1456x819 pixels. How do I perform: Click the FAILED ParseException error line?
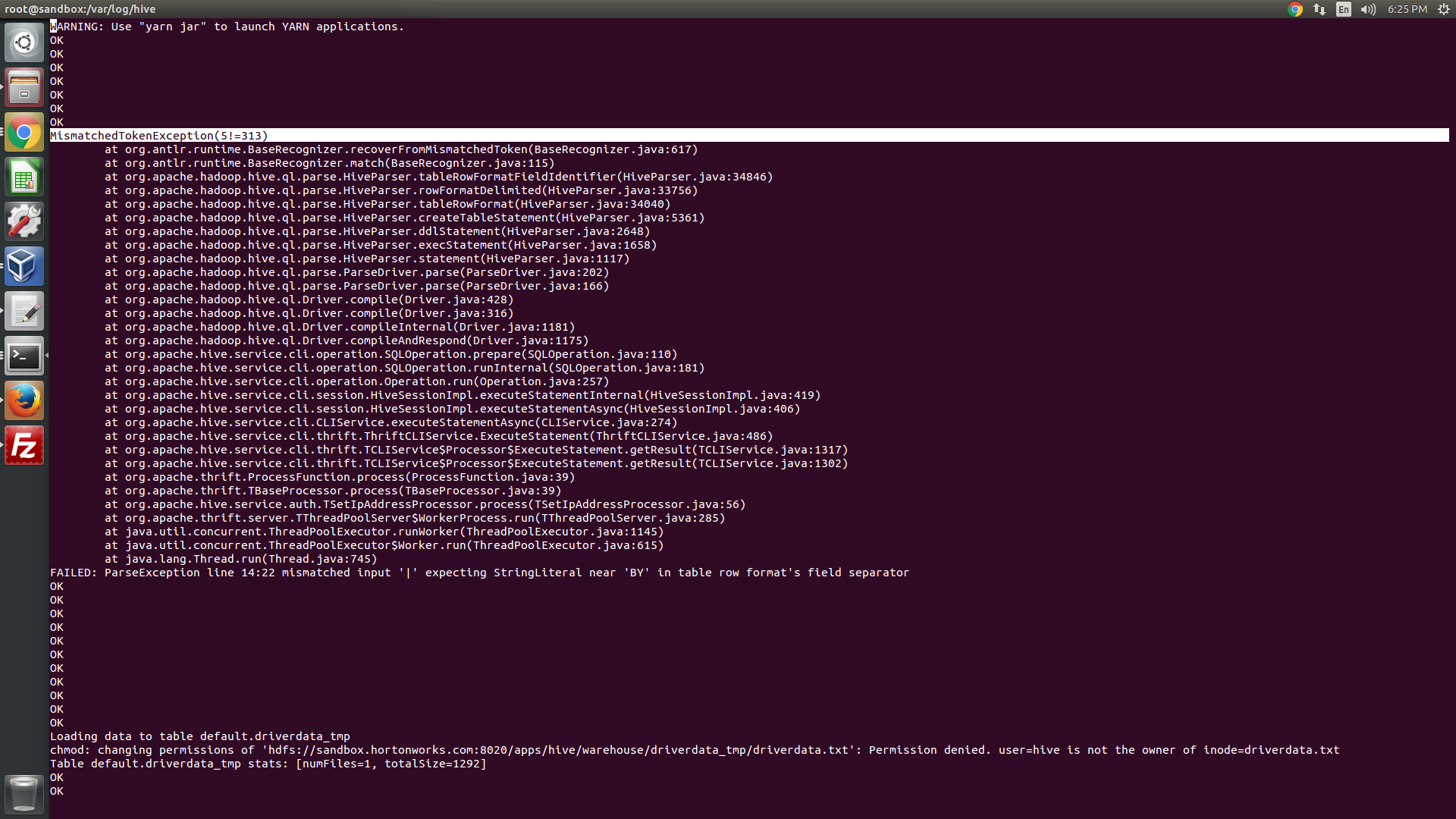click(x=479, y=573)
